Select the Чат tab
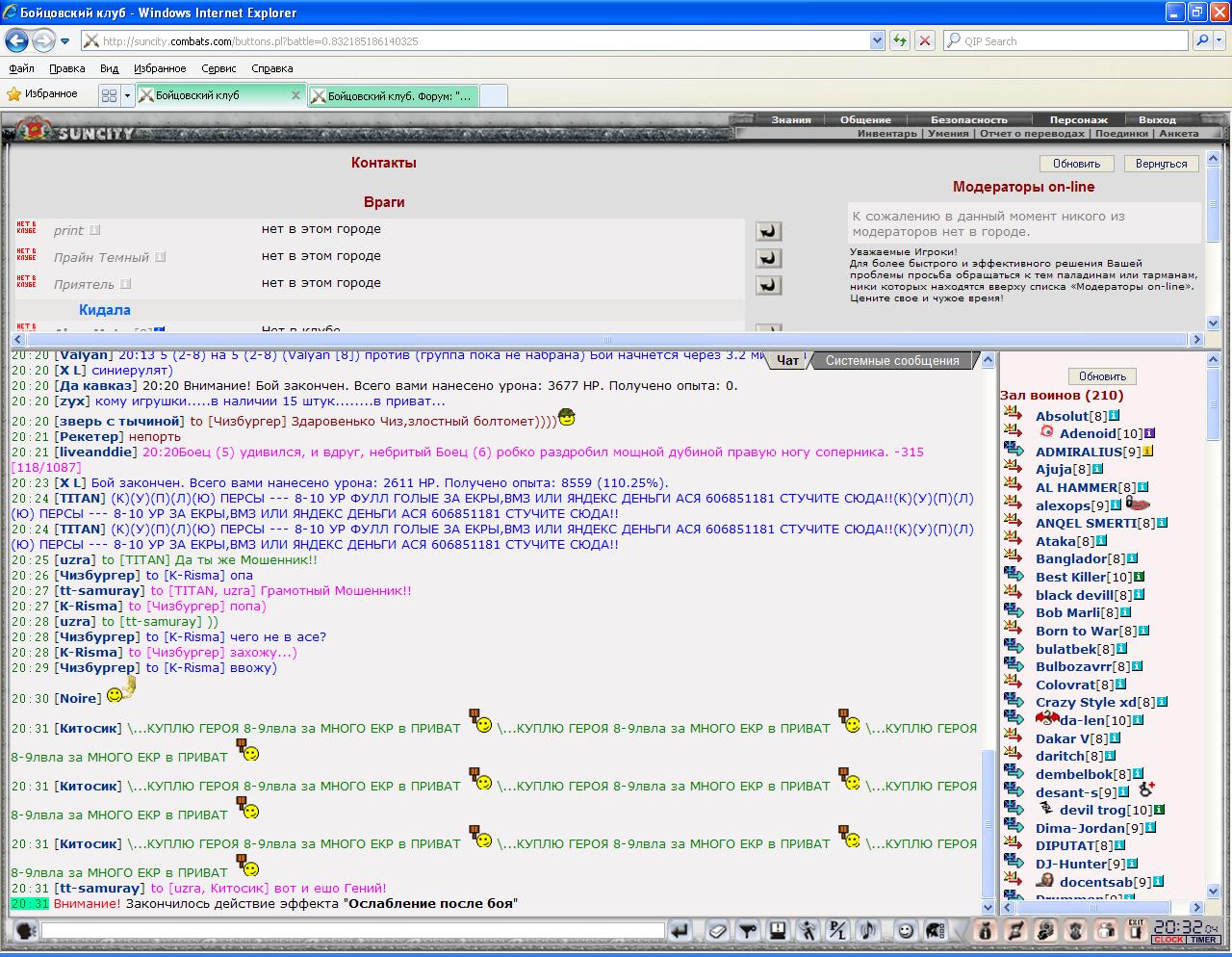 [x=787, y=360]
